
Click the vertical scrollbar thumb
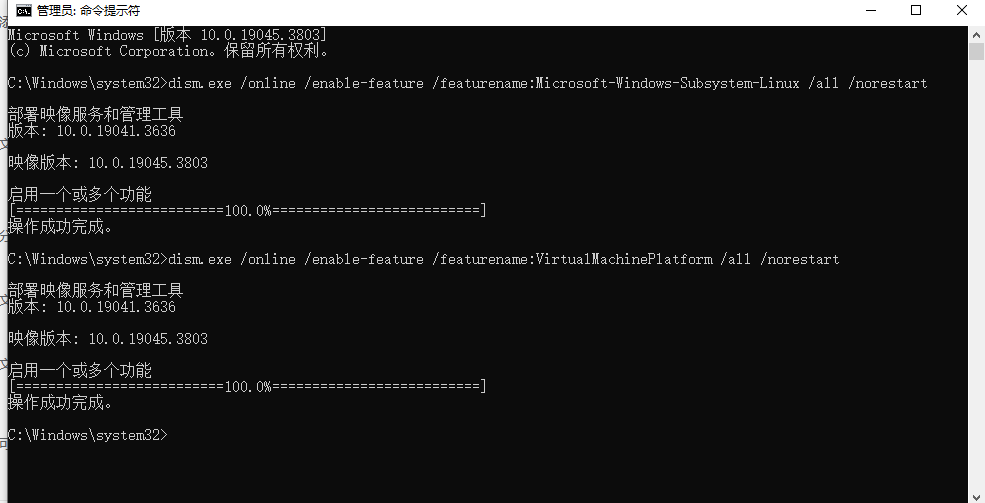coord(976,51)
